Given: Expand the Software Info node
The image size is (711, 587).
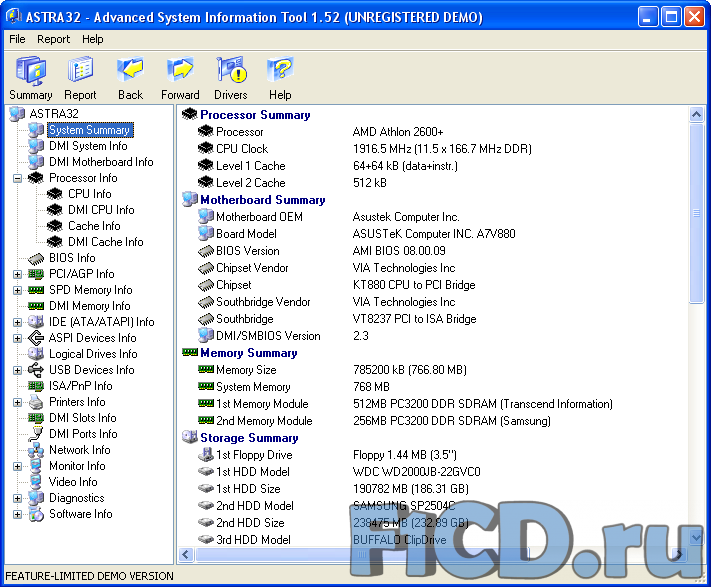Looking at the screenshot, I should [x=17, y=514].
